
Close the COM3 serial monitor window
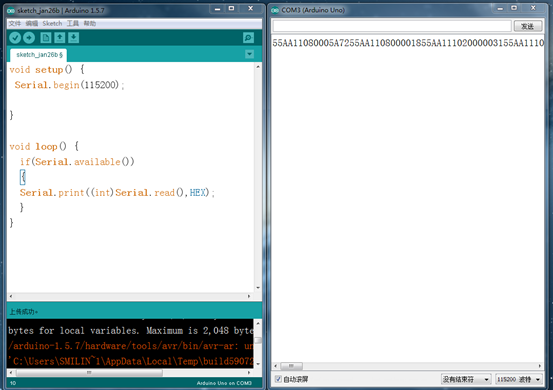point(534,8)
